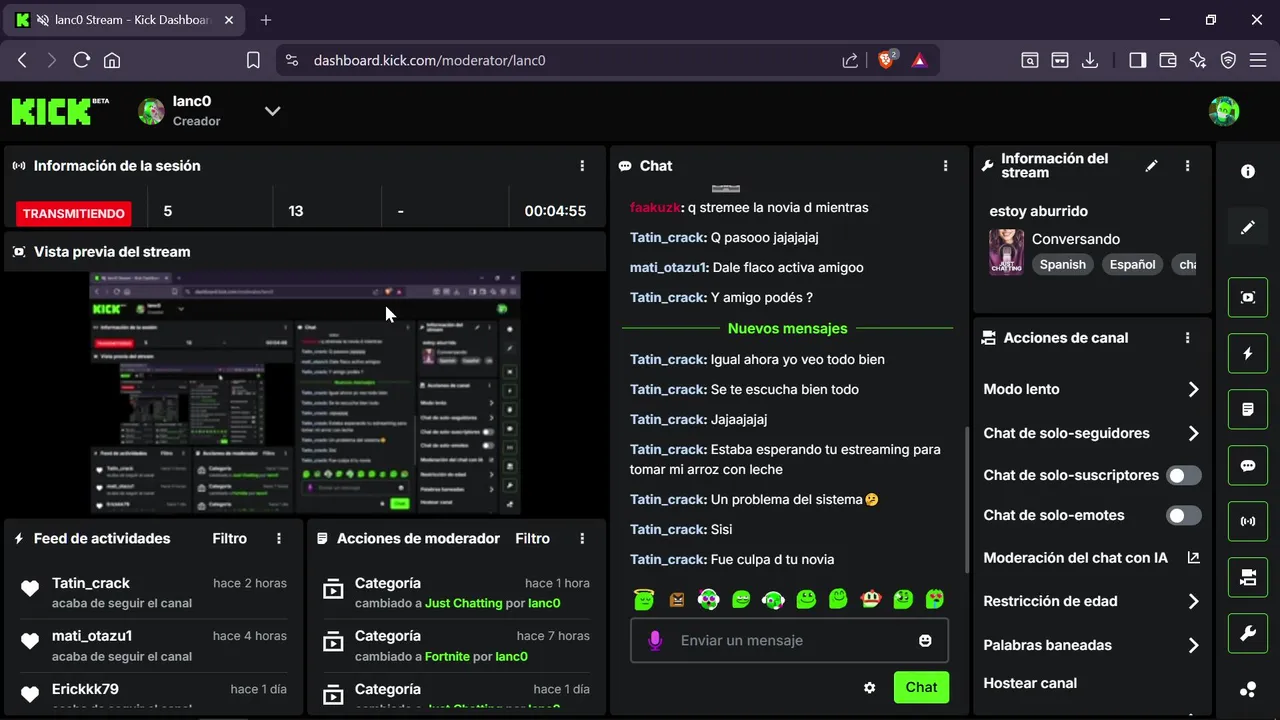Open the camera sidebar icon
Image resolution: width=1280 pixels, height=720 pixels.
(1248, 577)
